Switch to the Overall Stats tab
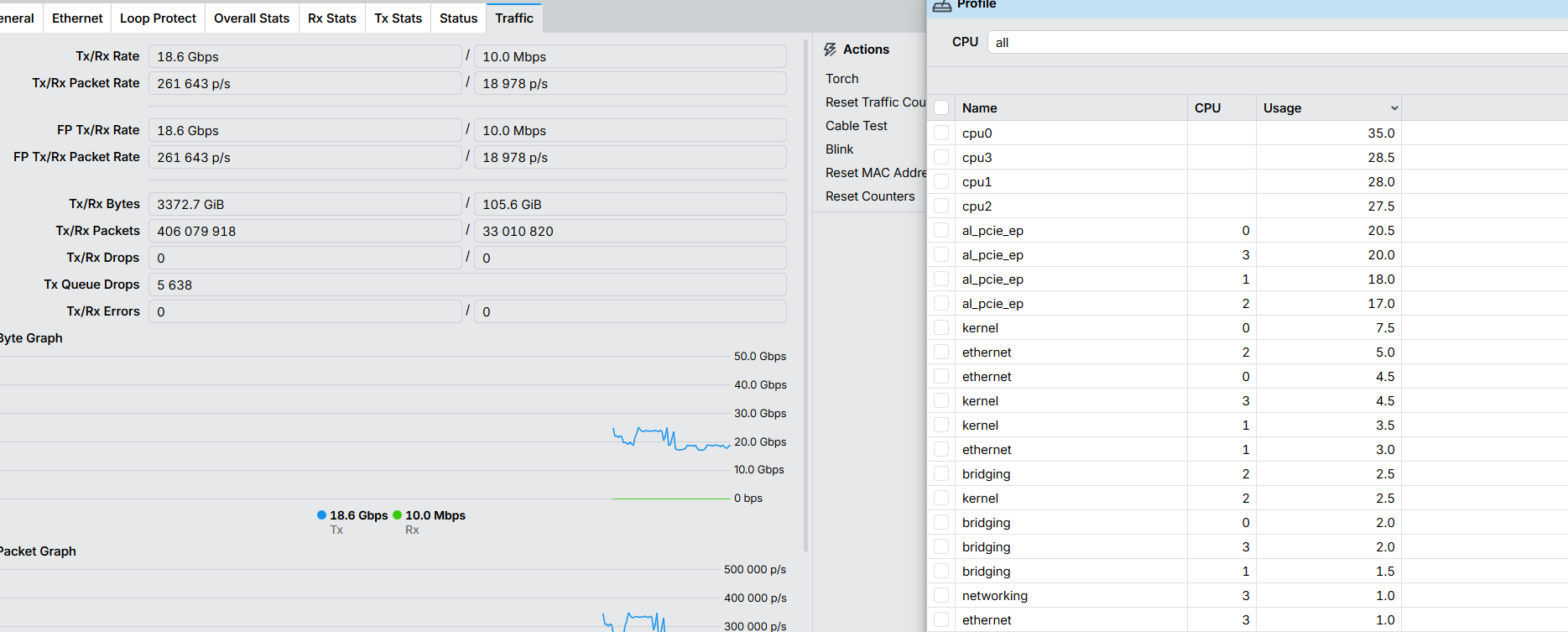 point(251,18)
